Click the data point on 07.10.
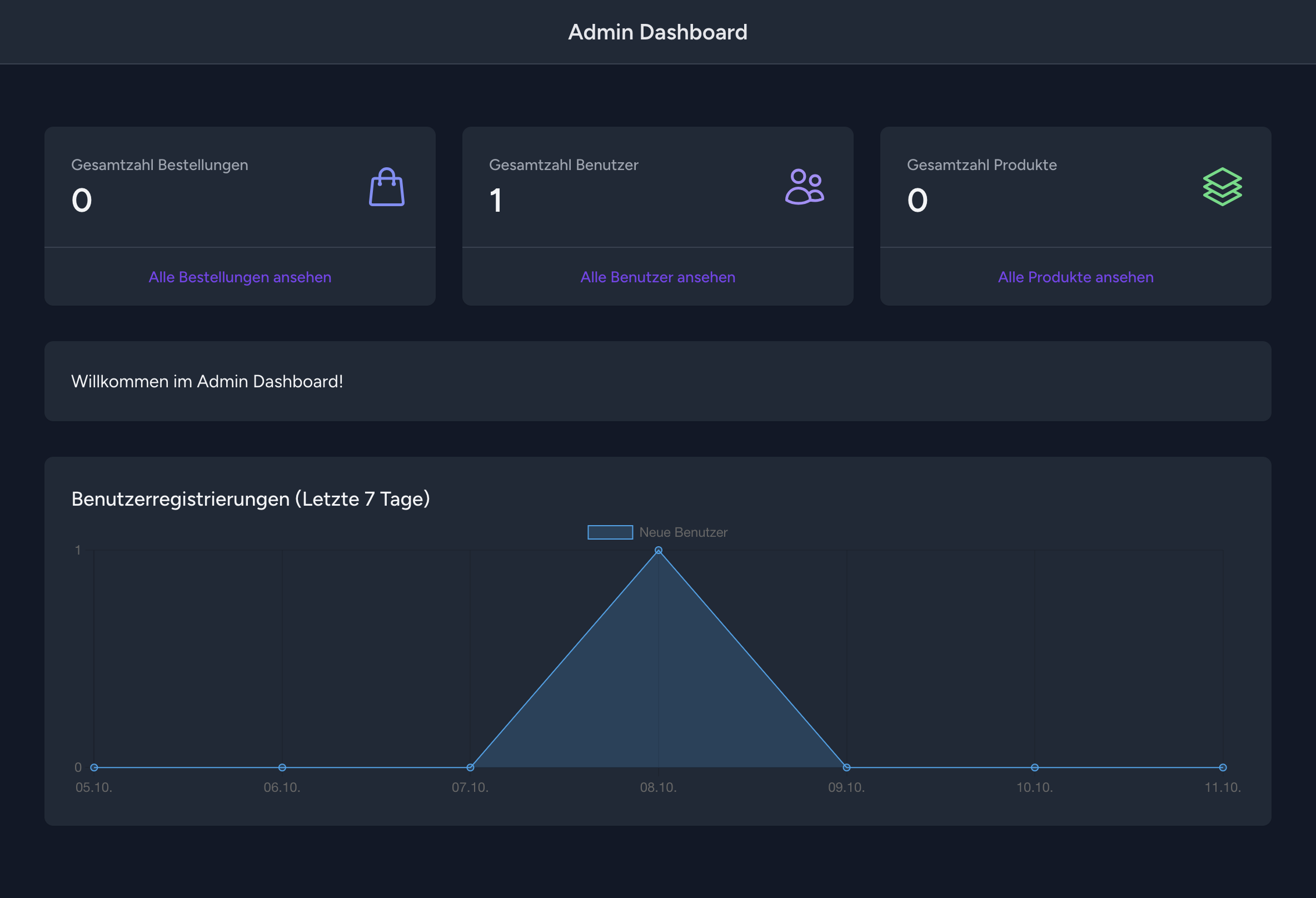 coord(470,767)
